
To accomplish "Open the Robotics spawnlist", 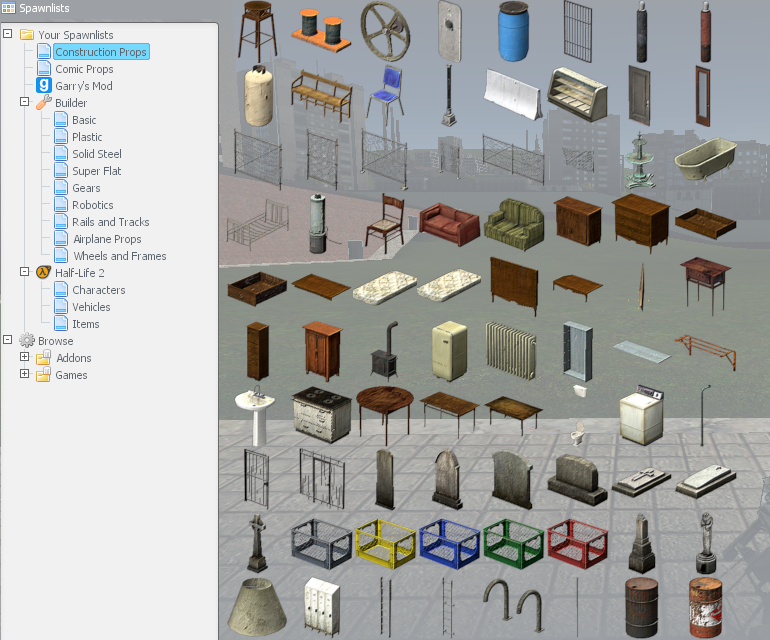I will (92, 205).
